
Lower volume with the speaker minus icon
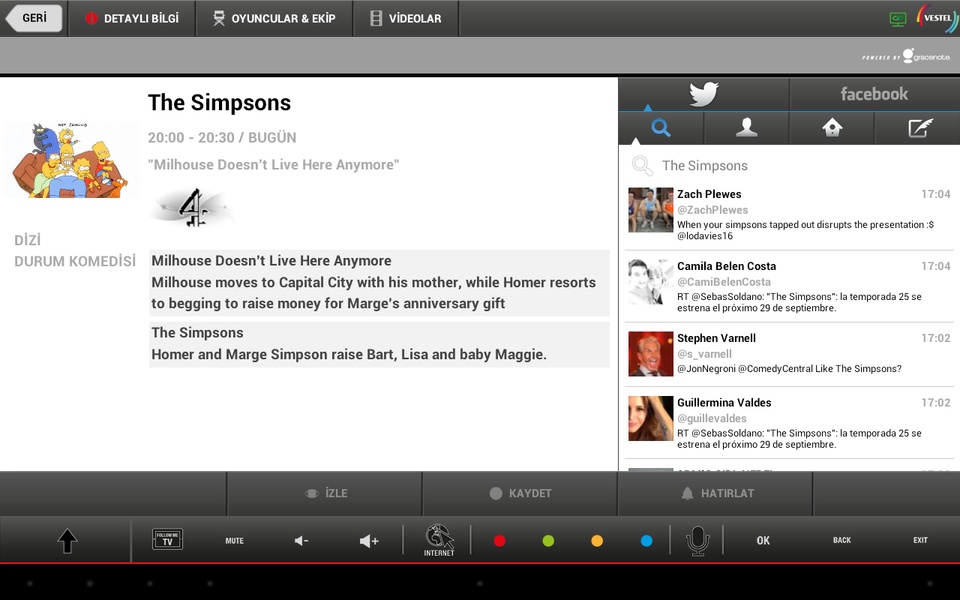[x=301, y=541]
